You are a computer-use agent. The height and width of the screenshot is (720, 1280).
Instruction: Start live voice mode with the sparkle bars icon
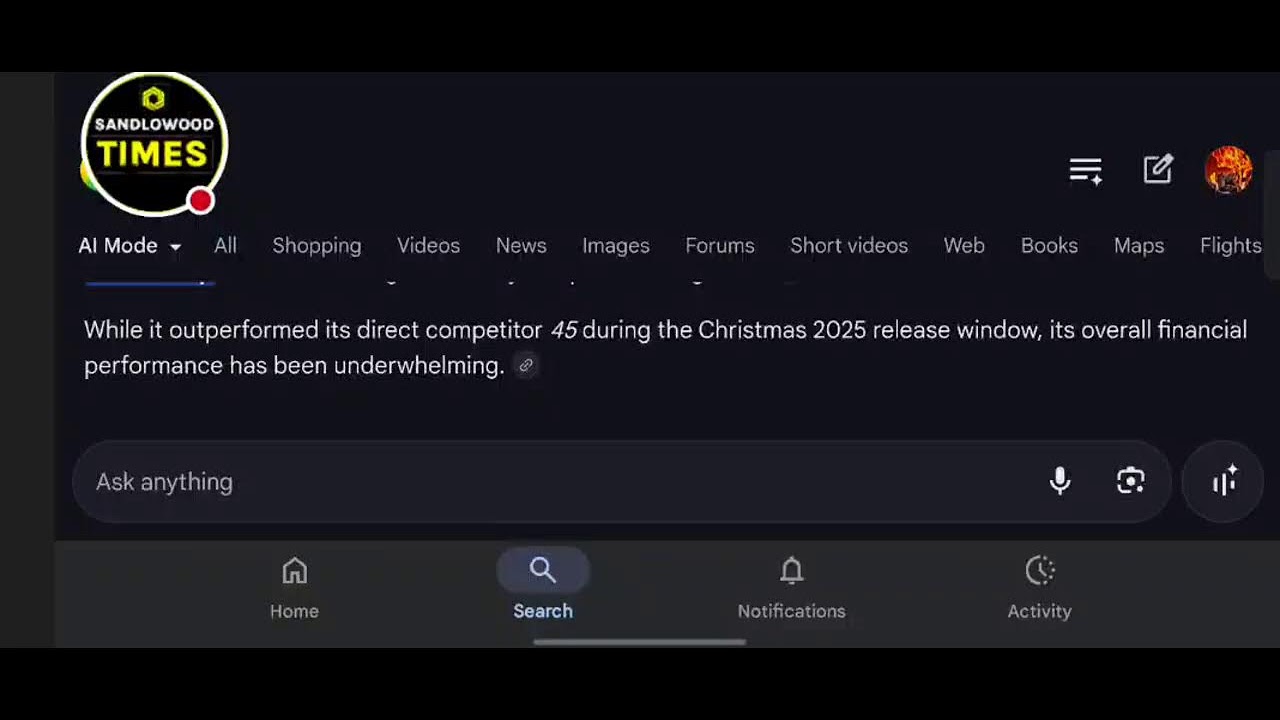tap(1224, 481)
